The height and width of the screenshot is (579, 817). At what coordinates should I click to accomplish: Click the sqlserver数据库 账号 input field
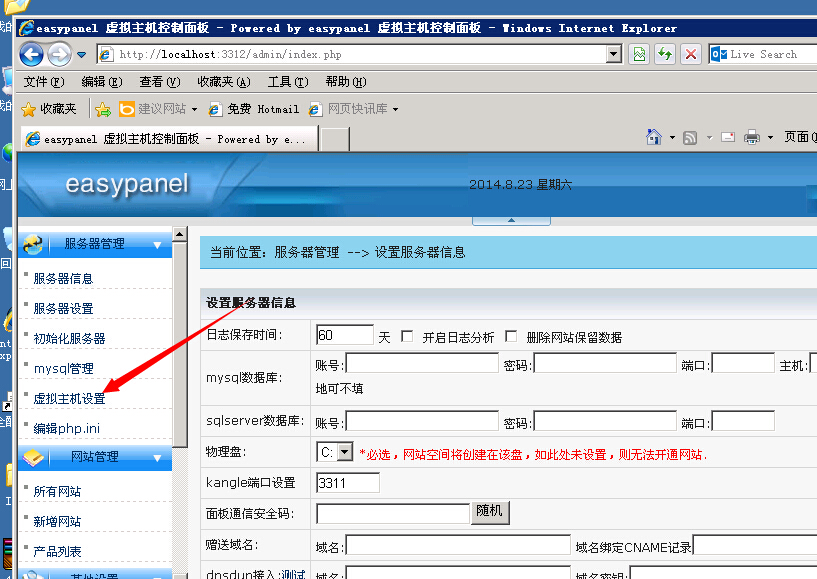coord(422,421)
